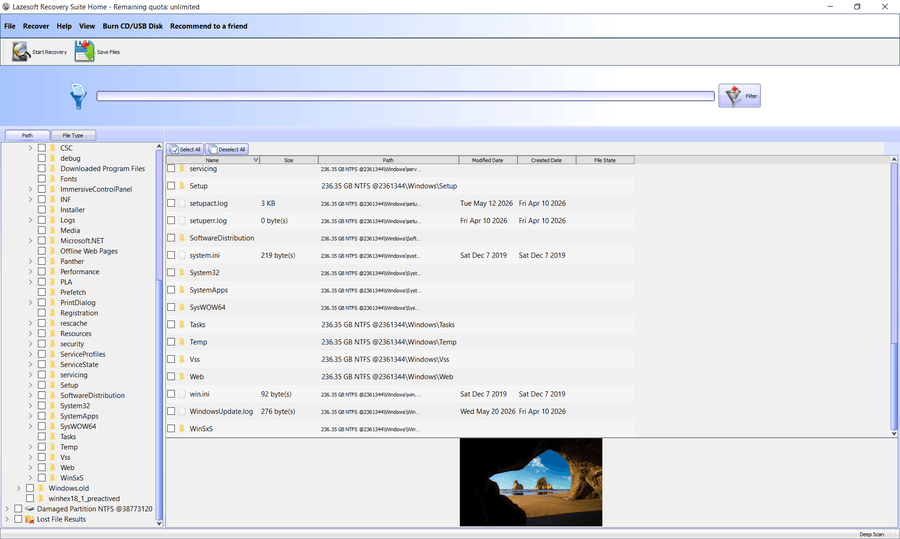Tick the Windows.old tree checkbox
Viewport: 900px width, 539px height.
pyautogui.click(x=30, y=488)
